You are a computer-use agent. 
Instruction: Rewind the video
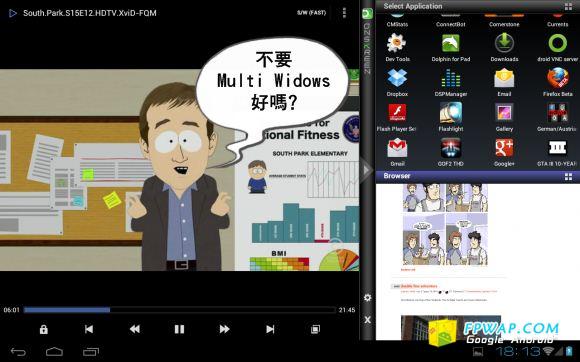click(x=135, y=329)
